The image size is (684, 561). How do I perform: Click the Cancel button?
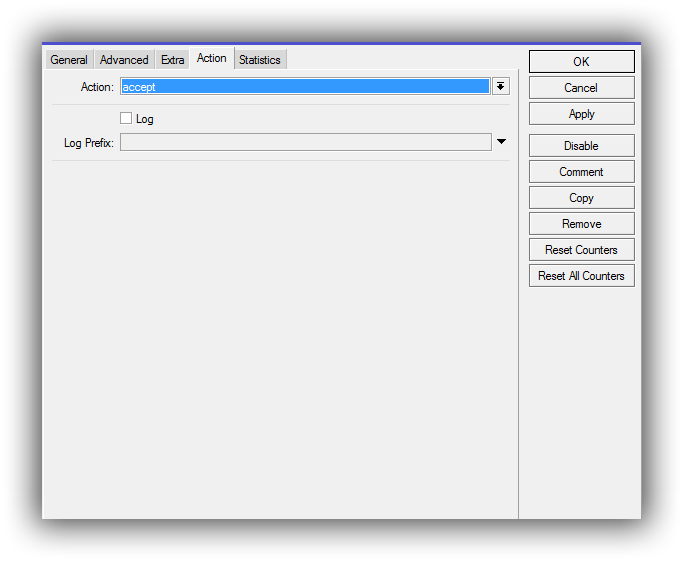581,88
